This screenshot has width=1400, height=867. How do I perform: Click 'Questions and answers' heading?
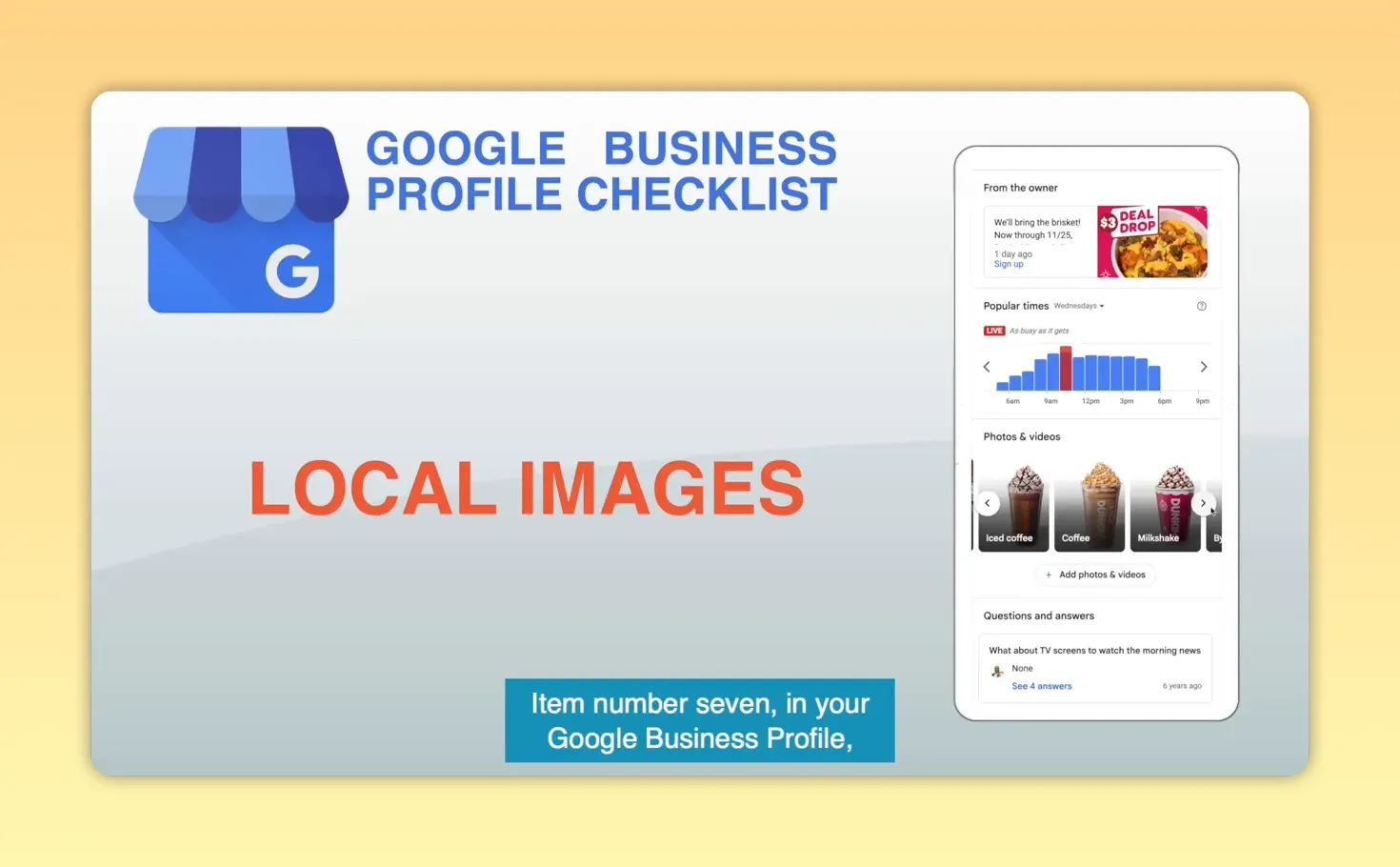pyautogui.click(x=1038, y=615)
